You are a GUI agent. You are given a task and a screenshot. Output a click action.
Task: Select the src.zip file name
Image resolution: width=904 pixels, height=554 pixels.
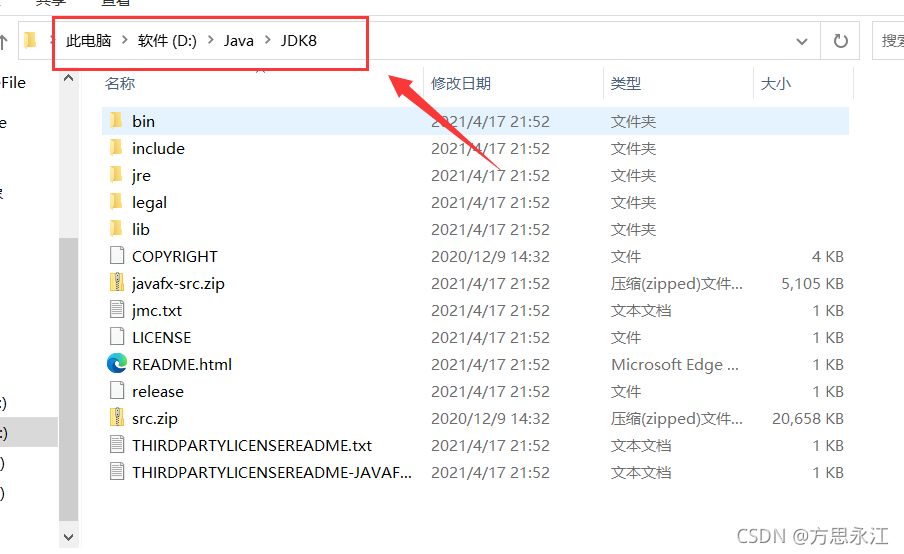tap(155, 418)
